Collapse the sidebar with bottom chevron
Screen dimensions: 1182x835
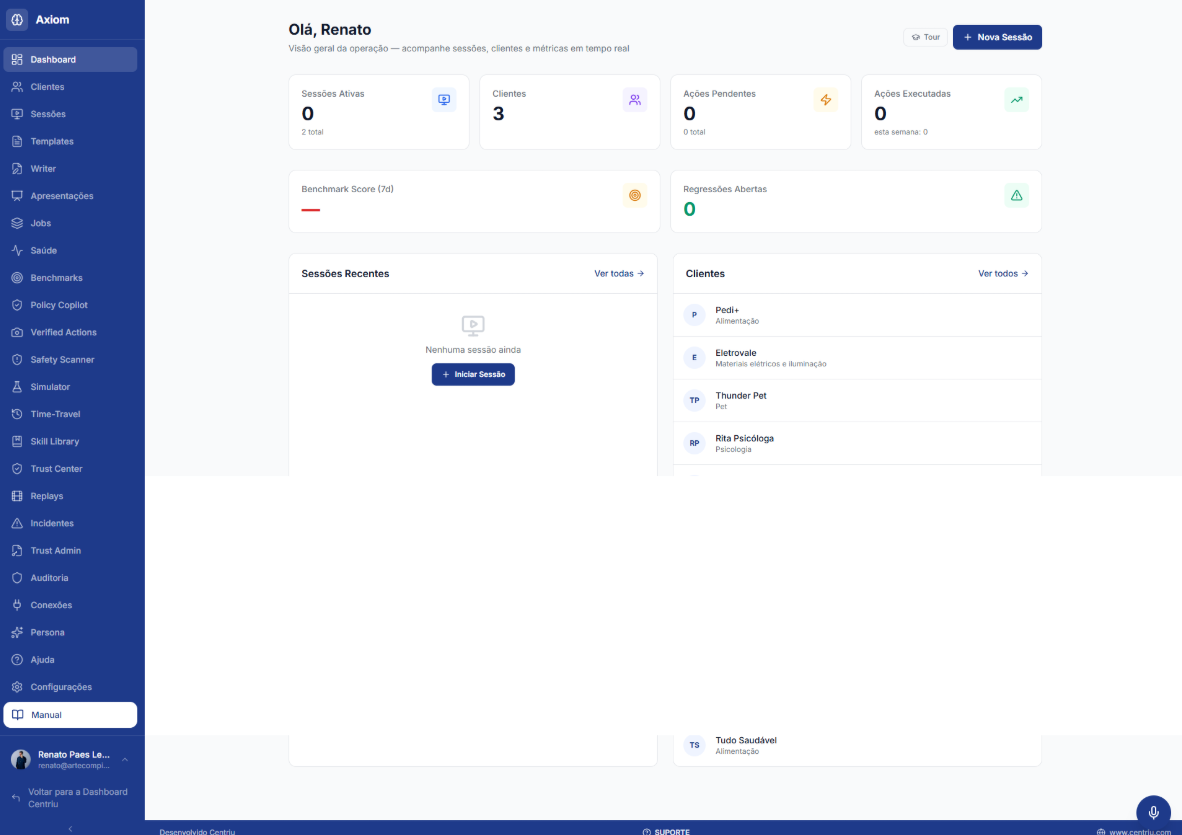[70, 828]
